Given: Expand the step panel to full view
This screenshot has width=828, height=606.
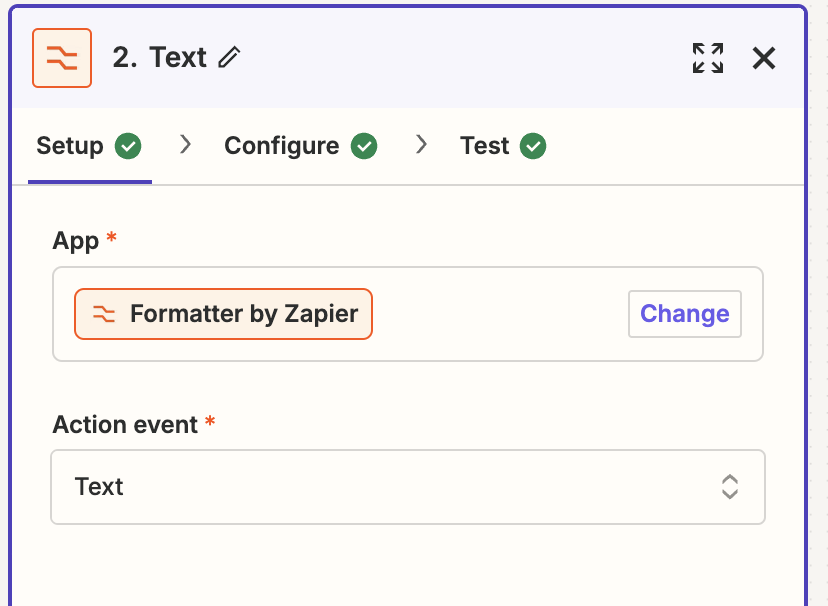Looking at the screenshot, I should tap(708, 58).
